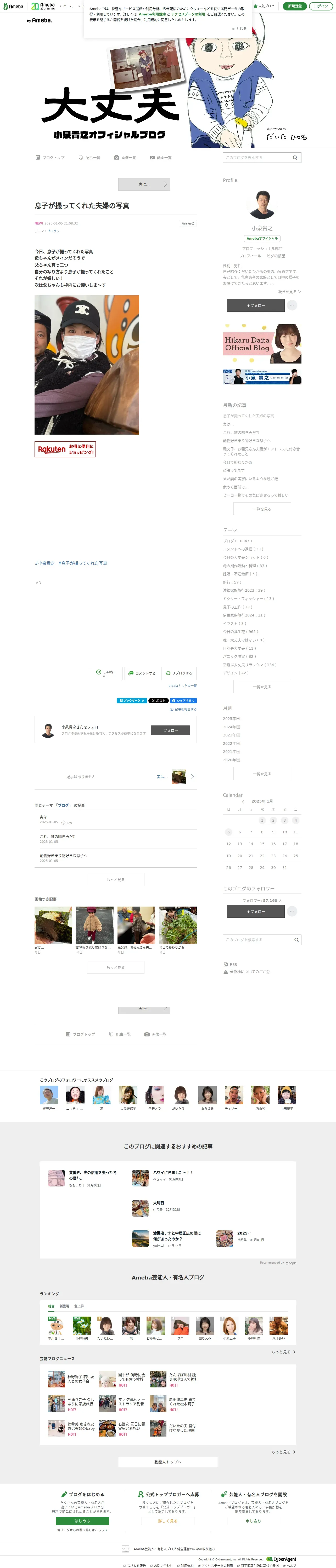This screenshot has height=1568, width=336.
Task: Open the #小泉貴之 hashtag
Action: (44, 563)
